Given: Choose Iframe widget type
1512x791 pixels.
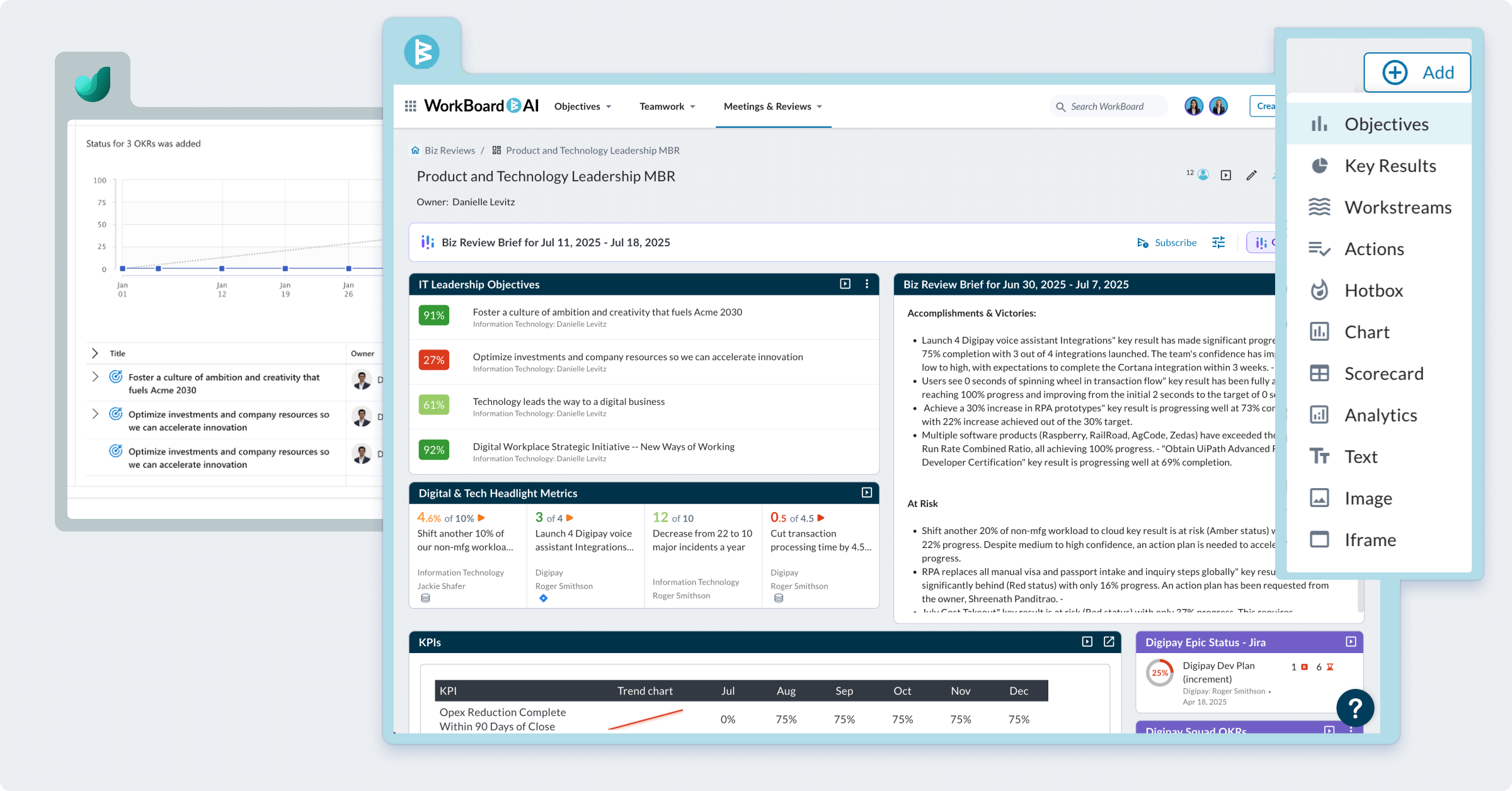Looking at the screenshot, I should (x=1379, y=540).
